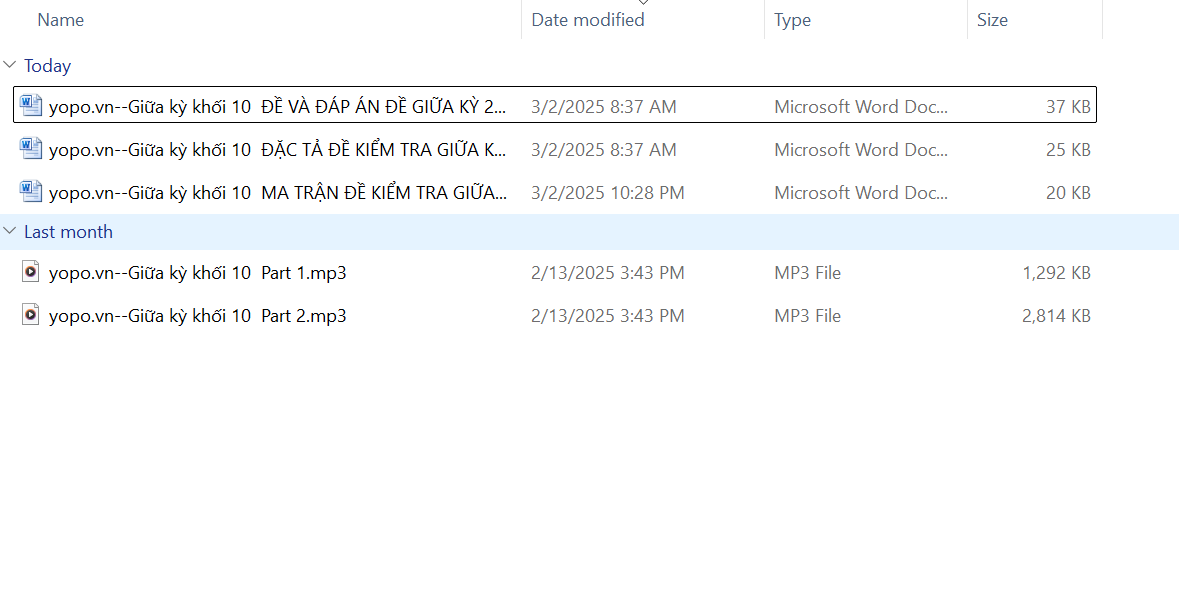Click the audio icon for Part 1.mp3
The width and height of the screenshot is (1179, 609).
click(32, 272)
